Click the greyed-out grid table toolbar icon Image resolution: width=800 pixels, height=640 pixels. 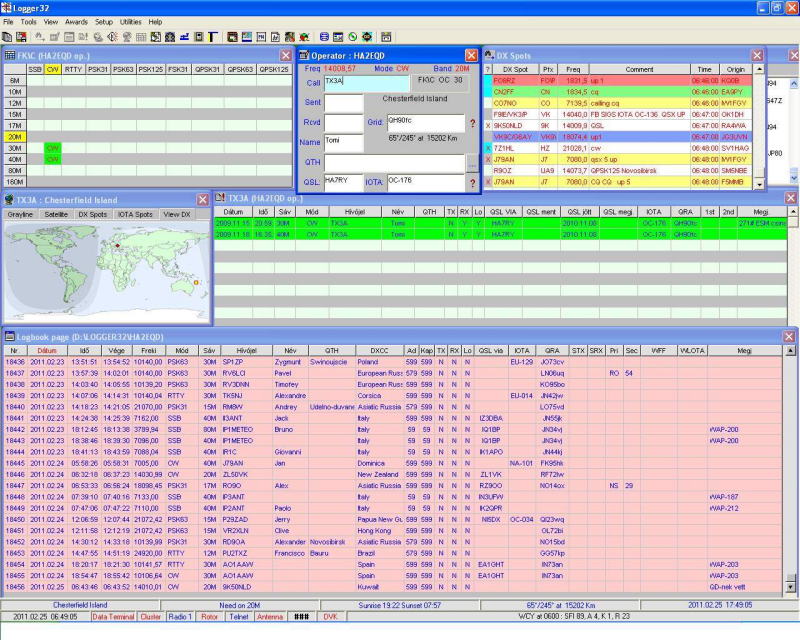click(141, 37)
